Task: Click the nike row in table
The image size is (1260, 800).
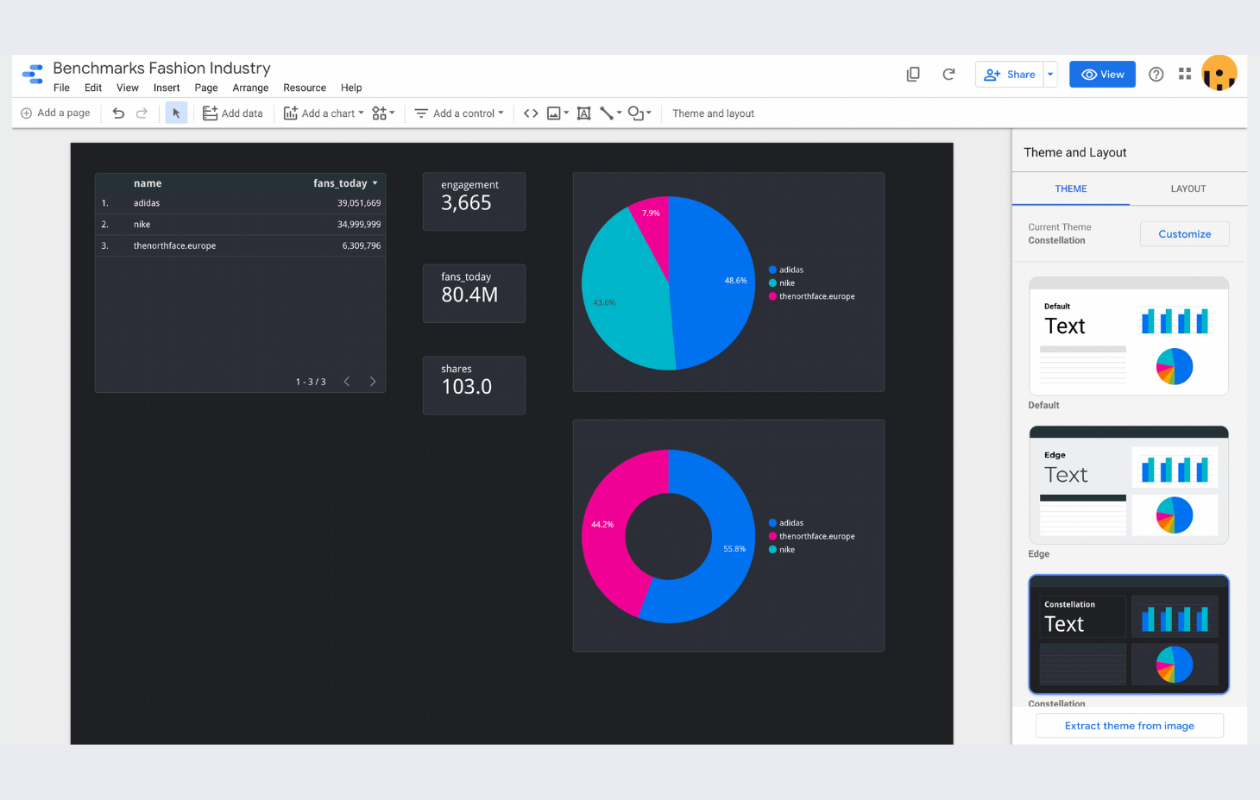Action: 240,224
